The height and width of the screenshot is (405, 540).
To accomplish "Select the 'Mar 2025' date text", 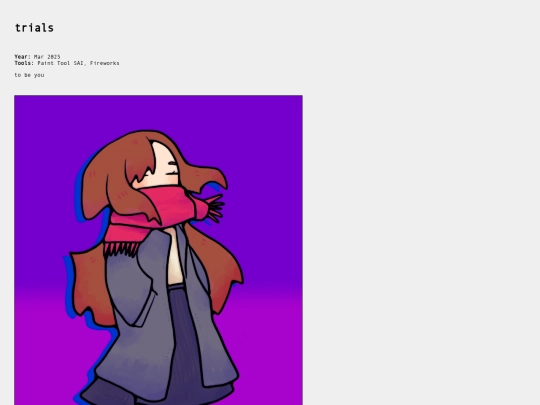I will (47, 56).
